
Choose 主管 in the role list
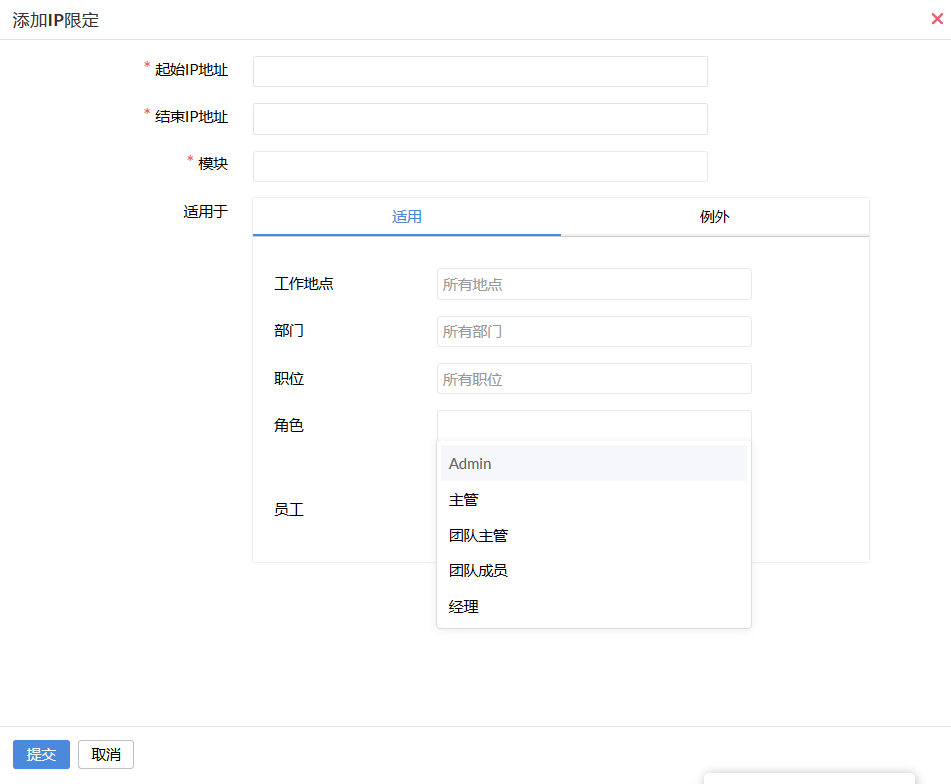pos(594,500)
